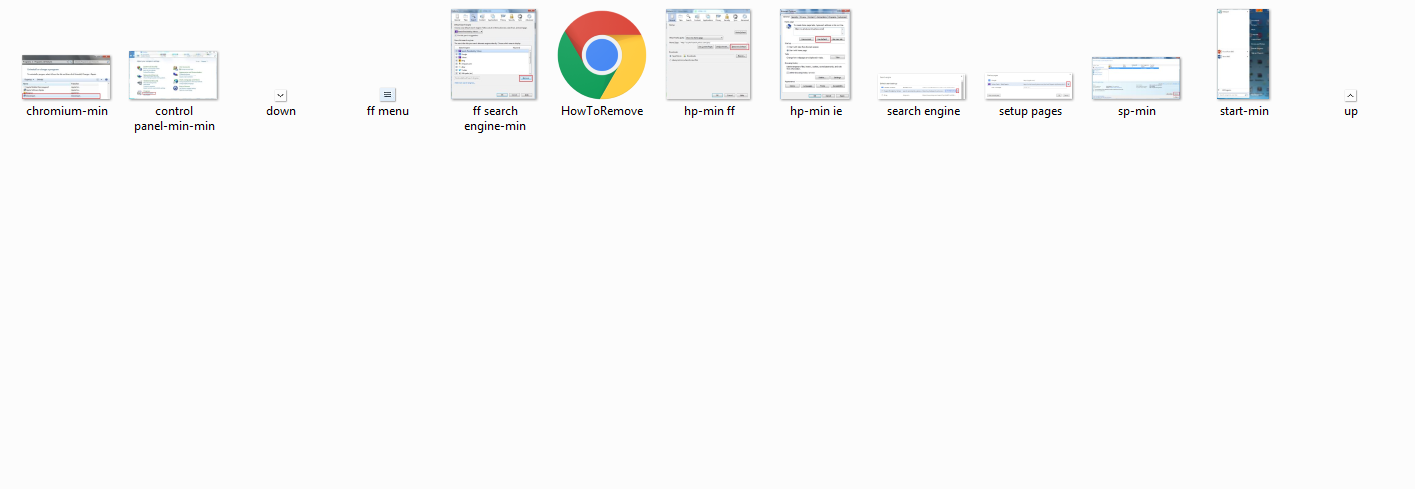Click the 'sp-min' file name label
Image resolution: width=1415 pixels, height=489 pixels.
click(1137, 111)
